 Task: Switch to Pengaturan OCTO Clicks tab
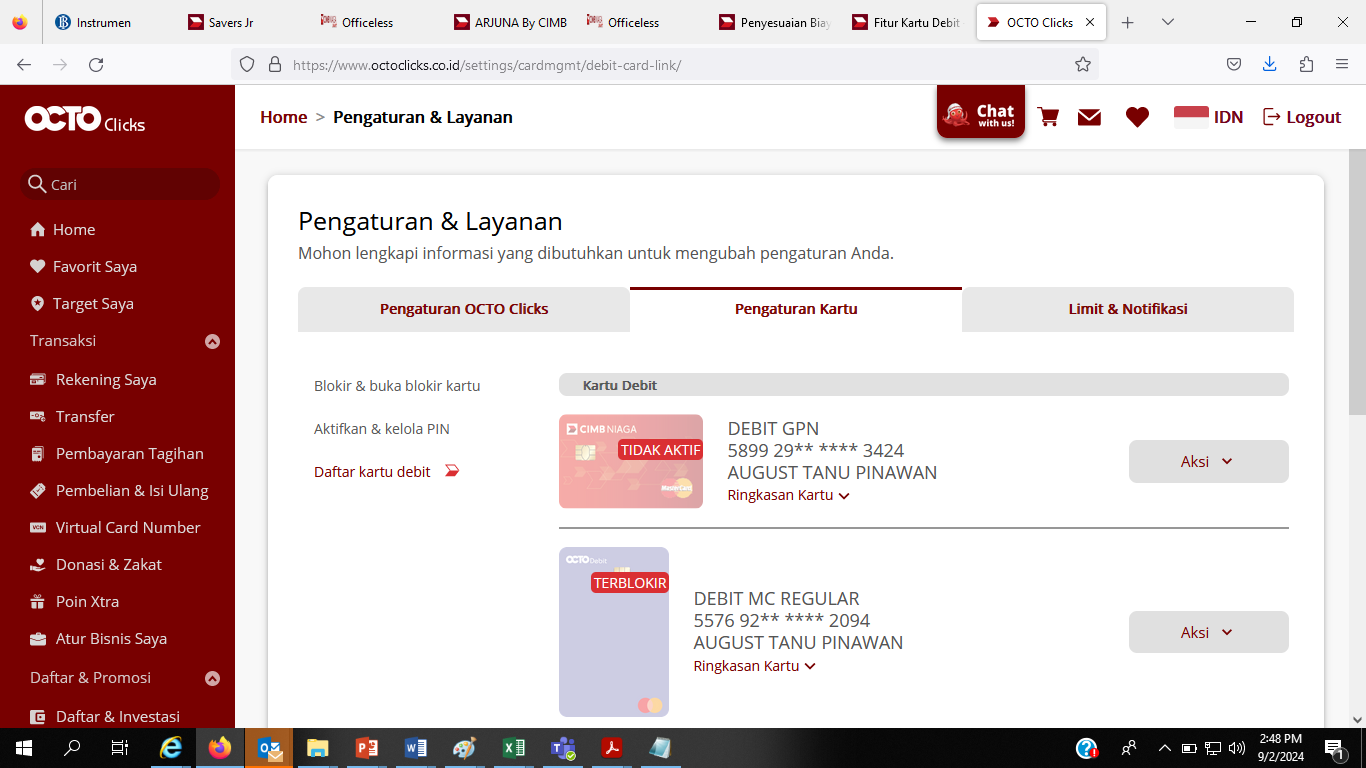click(x=464, y=309)
